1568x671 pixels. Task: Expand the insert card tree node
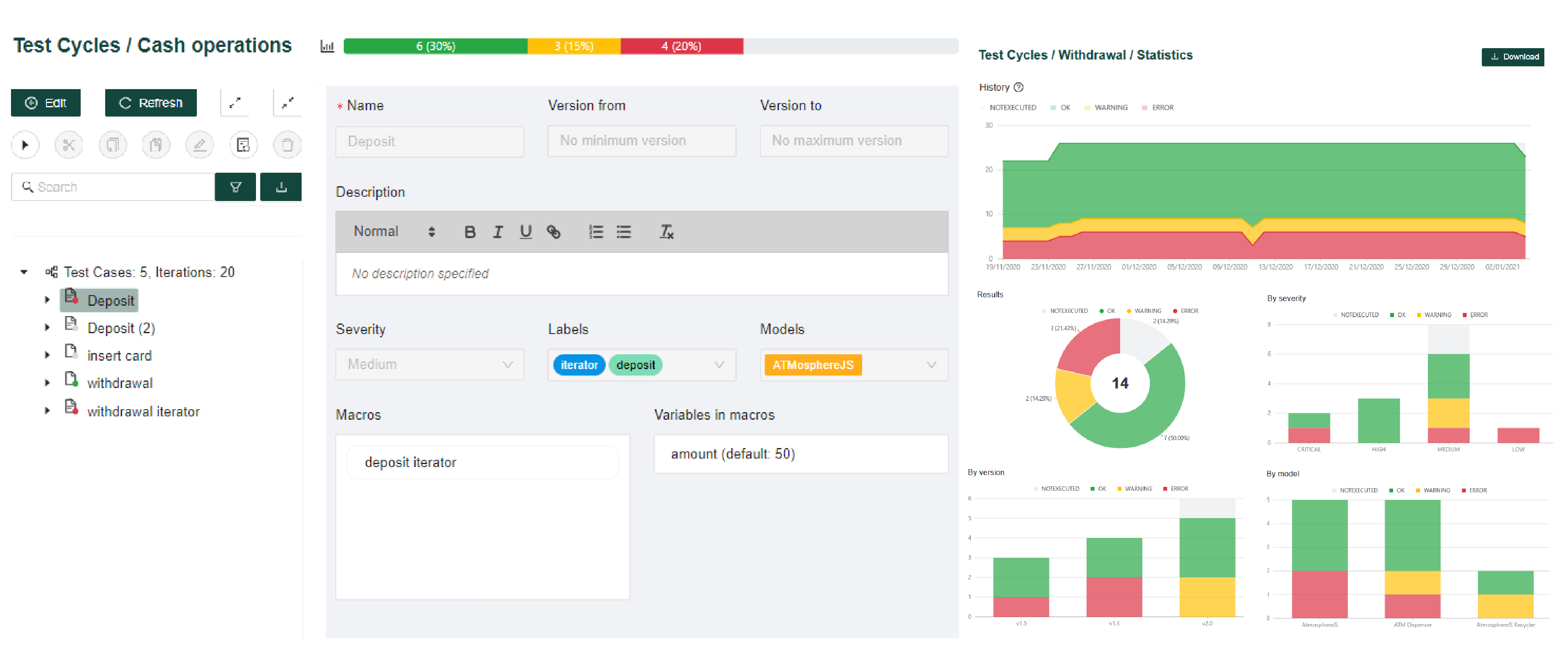[x=47, y=355]
